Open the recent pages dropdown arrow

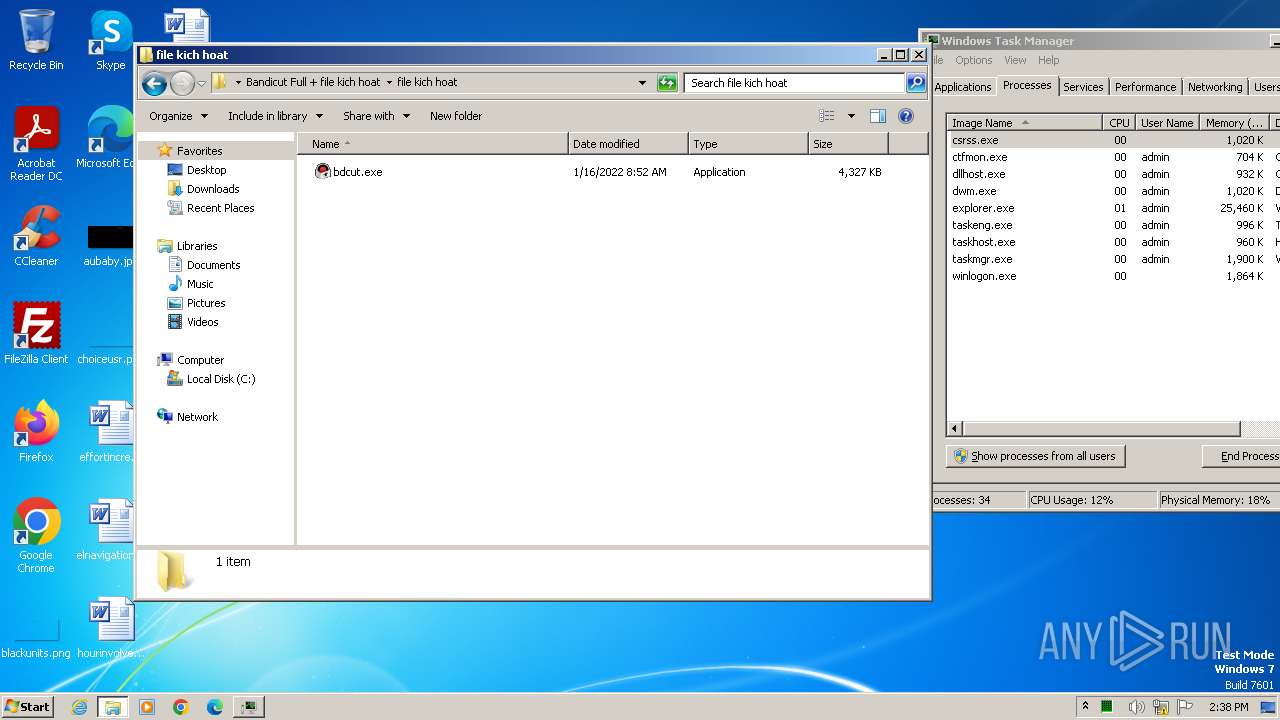tap(201, 83)
